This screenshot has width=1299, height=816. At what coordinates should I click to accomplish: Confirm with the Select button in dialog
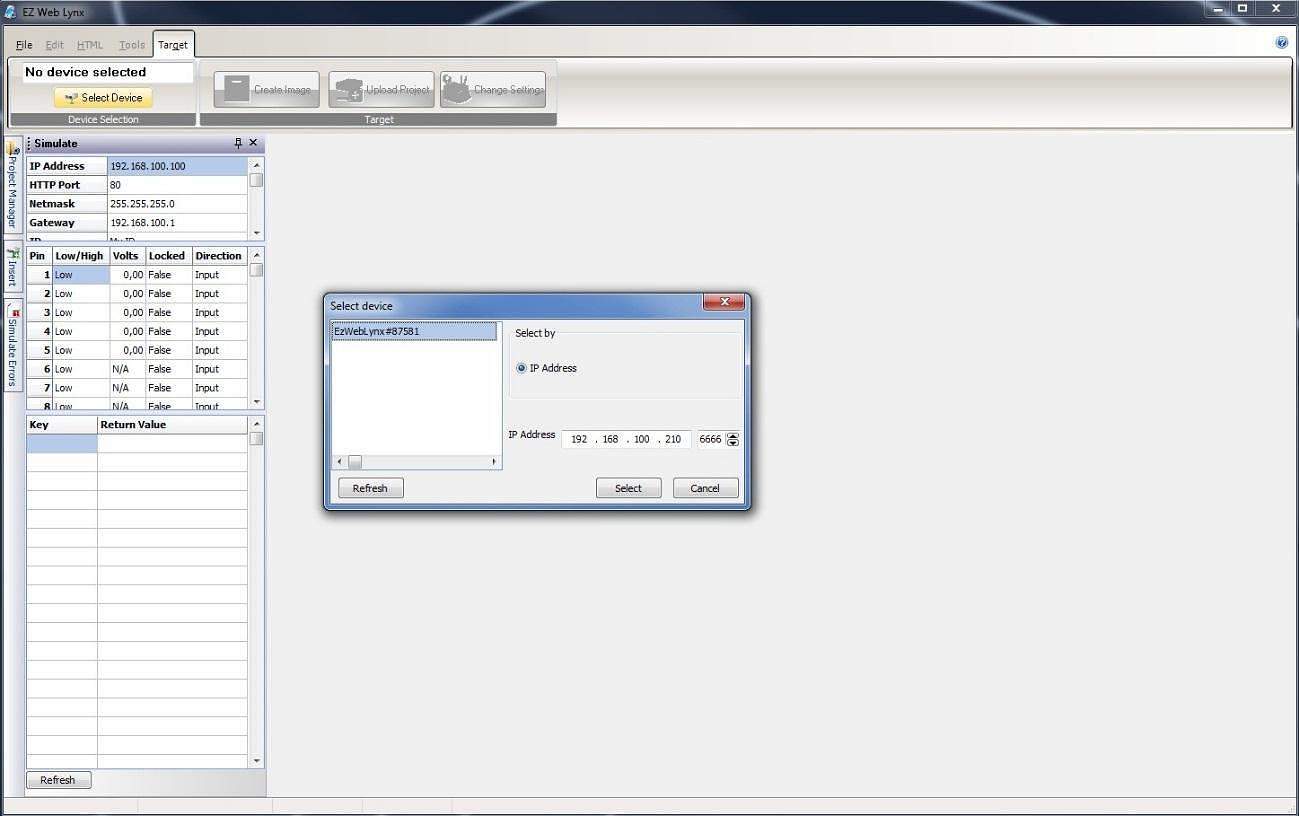(x=628, y=488)
